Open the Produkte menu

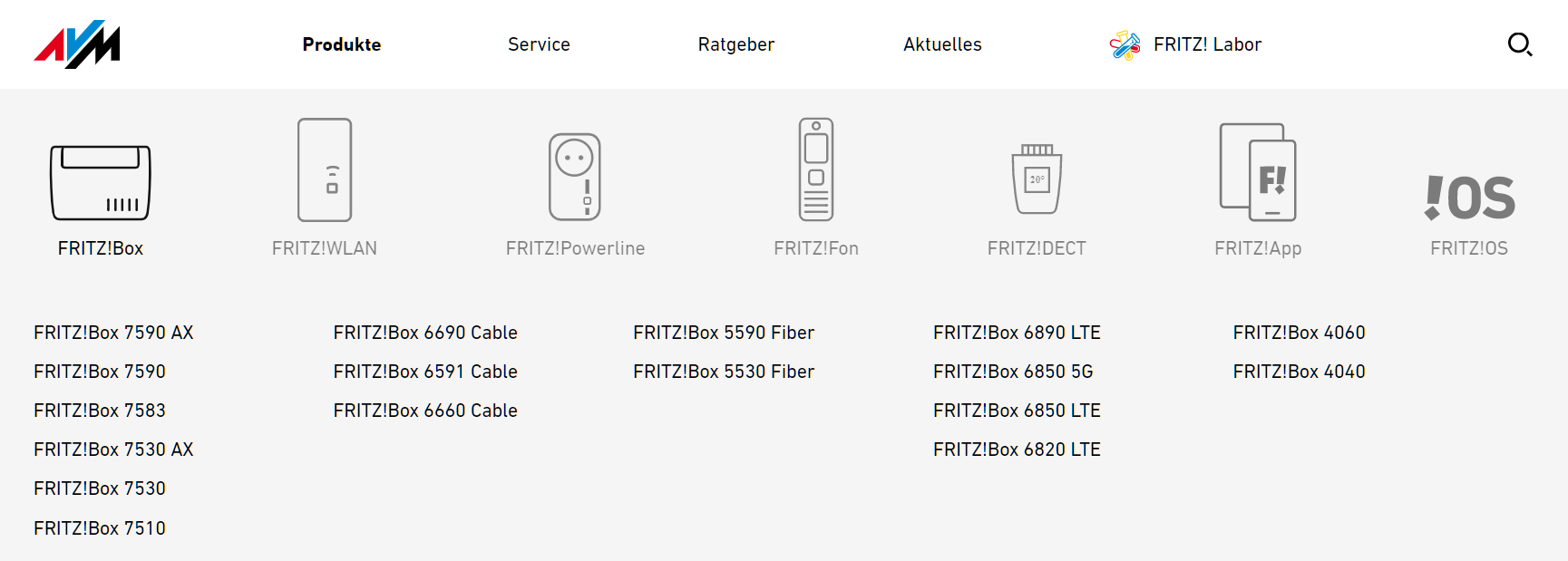click(x=342, y=44)
